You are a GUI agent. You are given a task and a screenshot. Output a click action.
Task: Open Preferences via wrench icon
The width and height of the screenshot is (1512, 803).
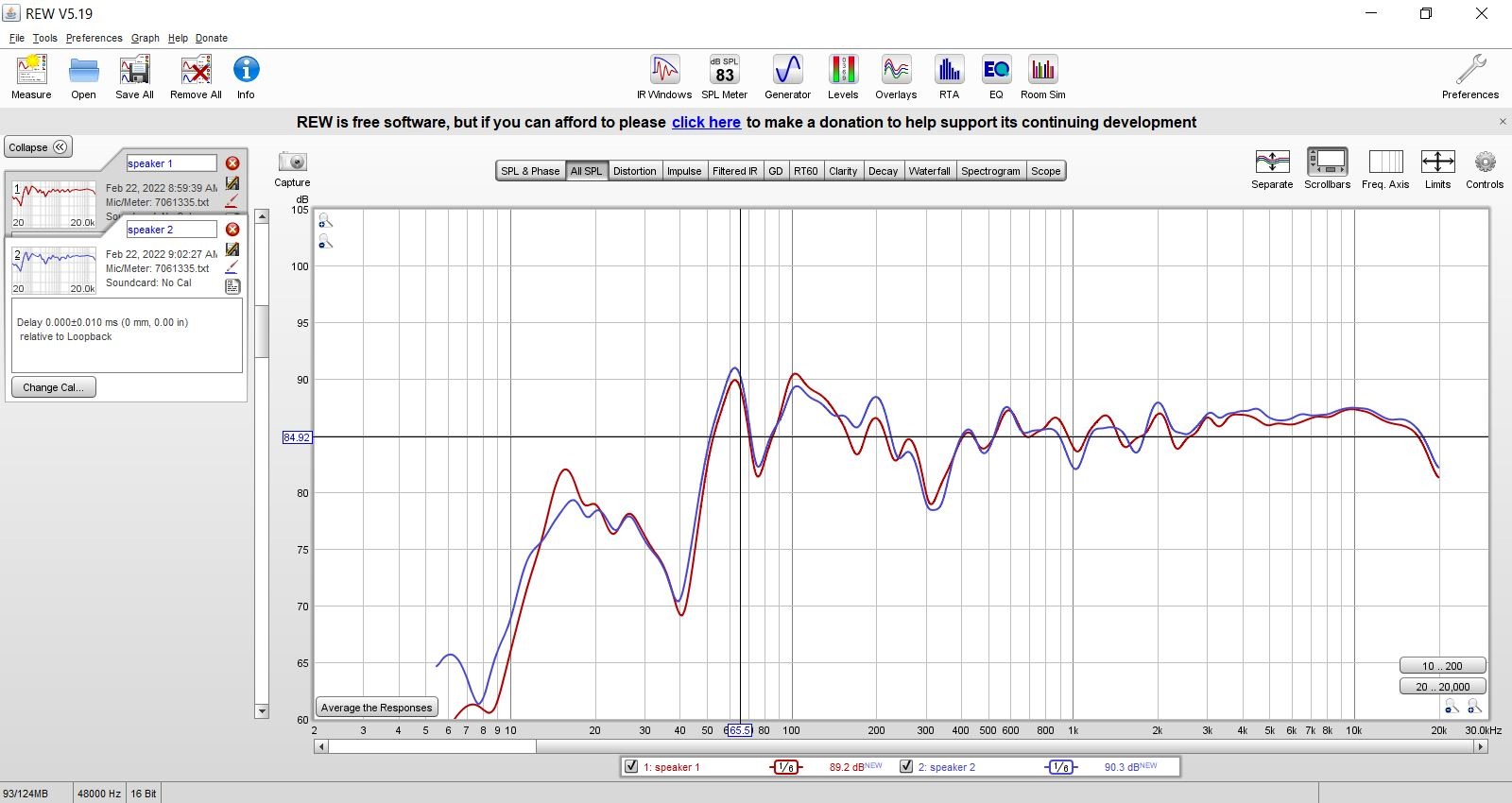click(1470, 77)
